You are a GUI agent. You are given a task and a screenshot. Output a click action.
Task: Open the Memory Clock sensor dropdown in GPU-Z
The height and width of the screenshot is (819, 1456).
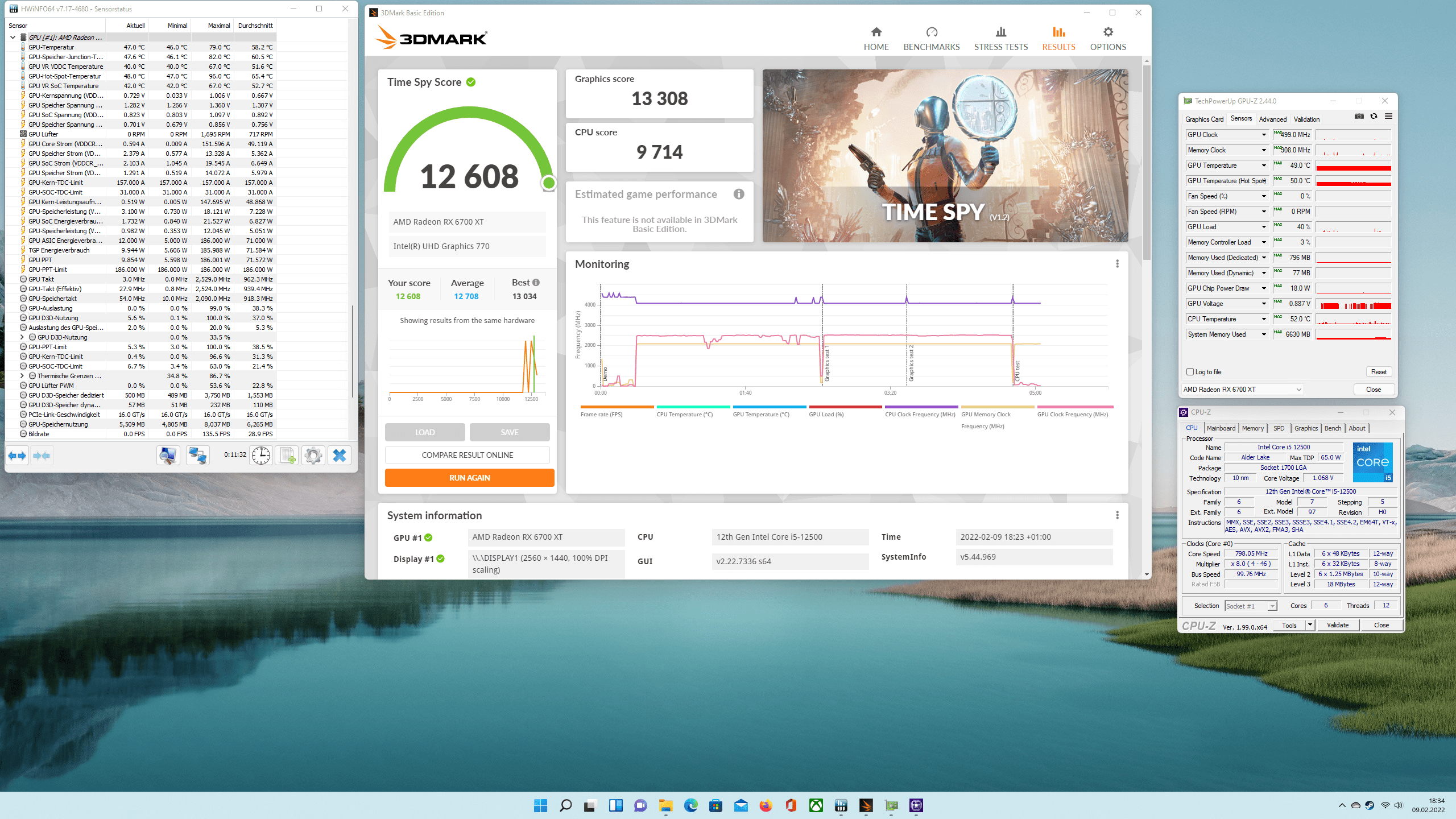point(1264,150)
